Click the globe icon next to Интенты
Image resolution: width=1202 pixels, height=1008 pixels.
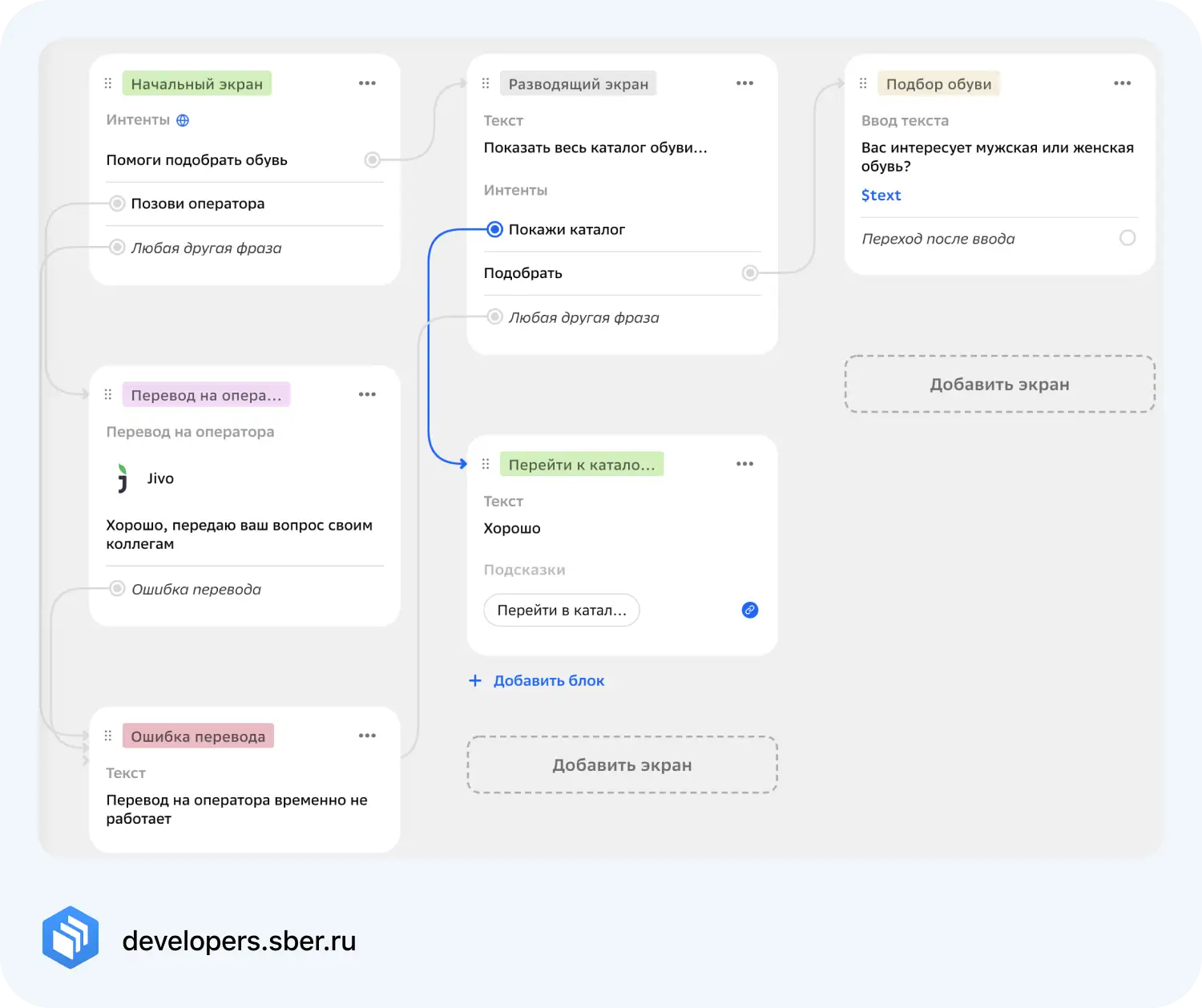point(183,120)
